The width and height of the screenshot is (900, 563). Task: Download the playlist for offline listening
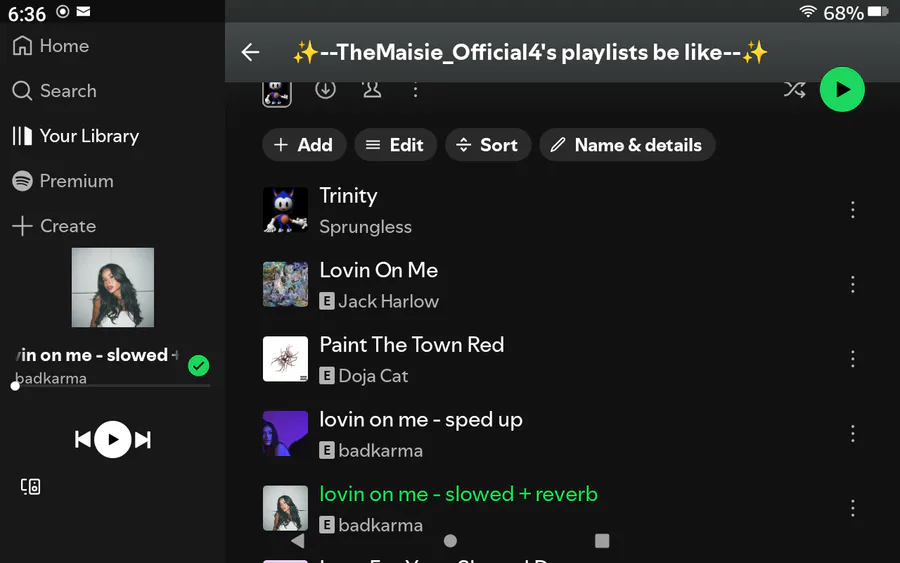[x=325, y=90]
